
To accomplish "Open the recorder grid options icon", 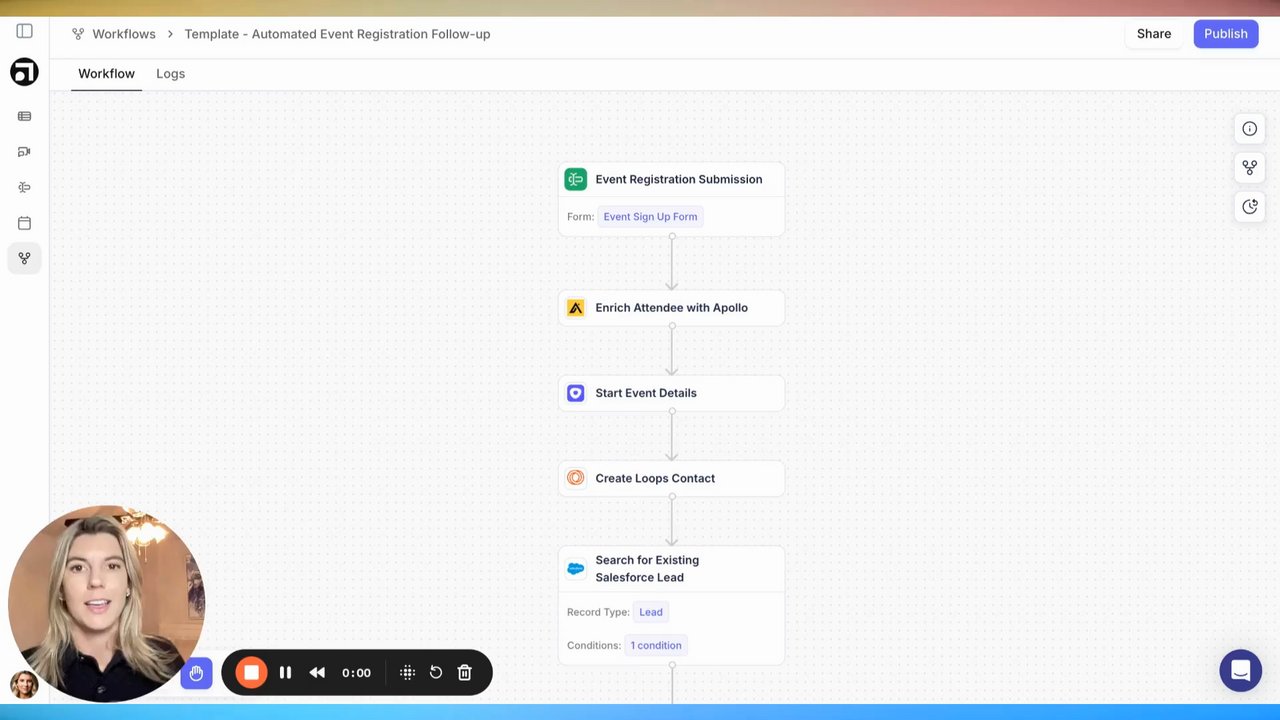I will [x=407, y=673].
